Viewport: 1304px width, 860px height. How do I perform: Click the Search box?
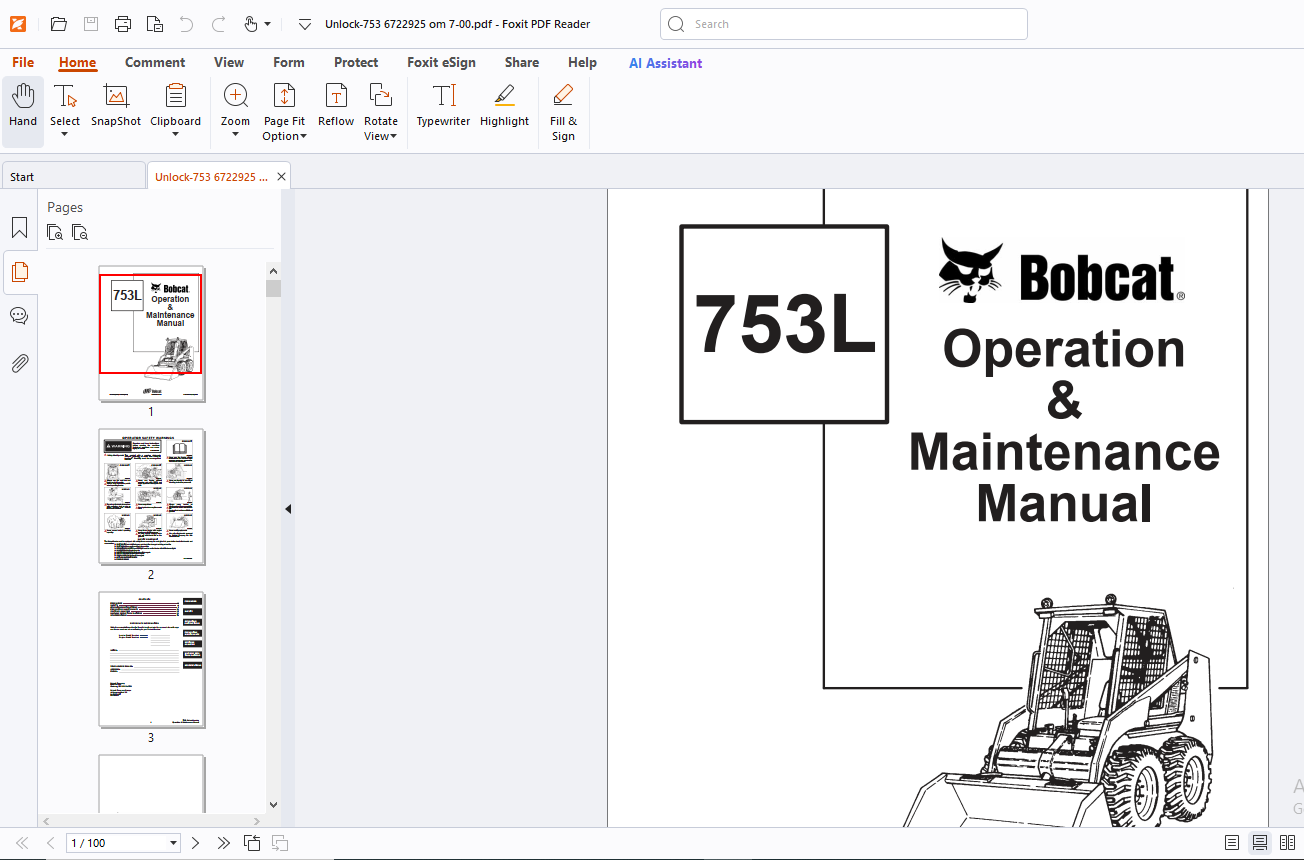pos(844,24)
